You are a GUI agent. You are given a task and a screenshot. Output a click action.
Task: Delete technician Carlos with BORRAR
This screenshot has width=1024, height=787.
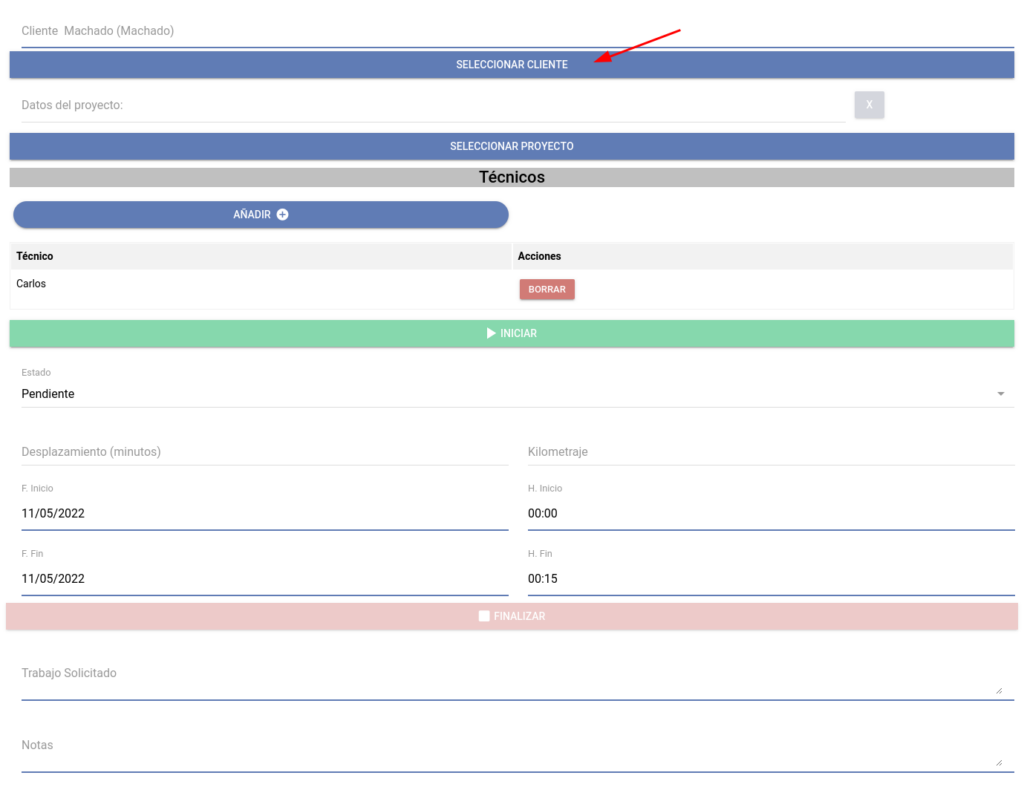[x=547, y=289]
